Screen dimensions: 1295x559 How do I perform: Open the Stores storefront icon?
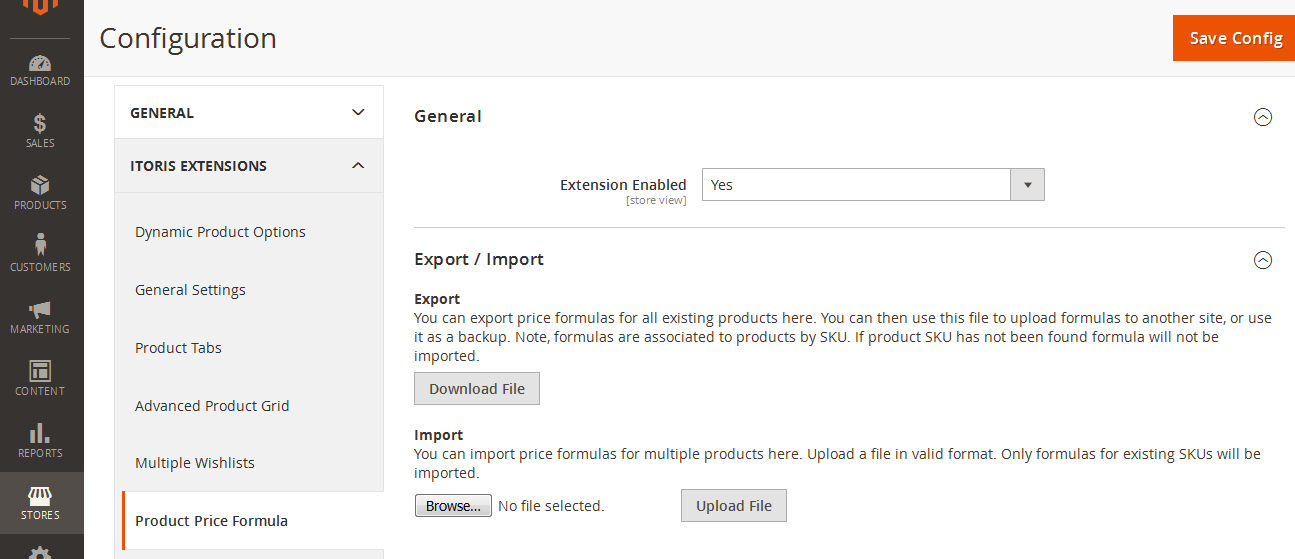point(40,496)
